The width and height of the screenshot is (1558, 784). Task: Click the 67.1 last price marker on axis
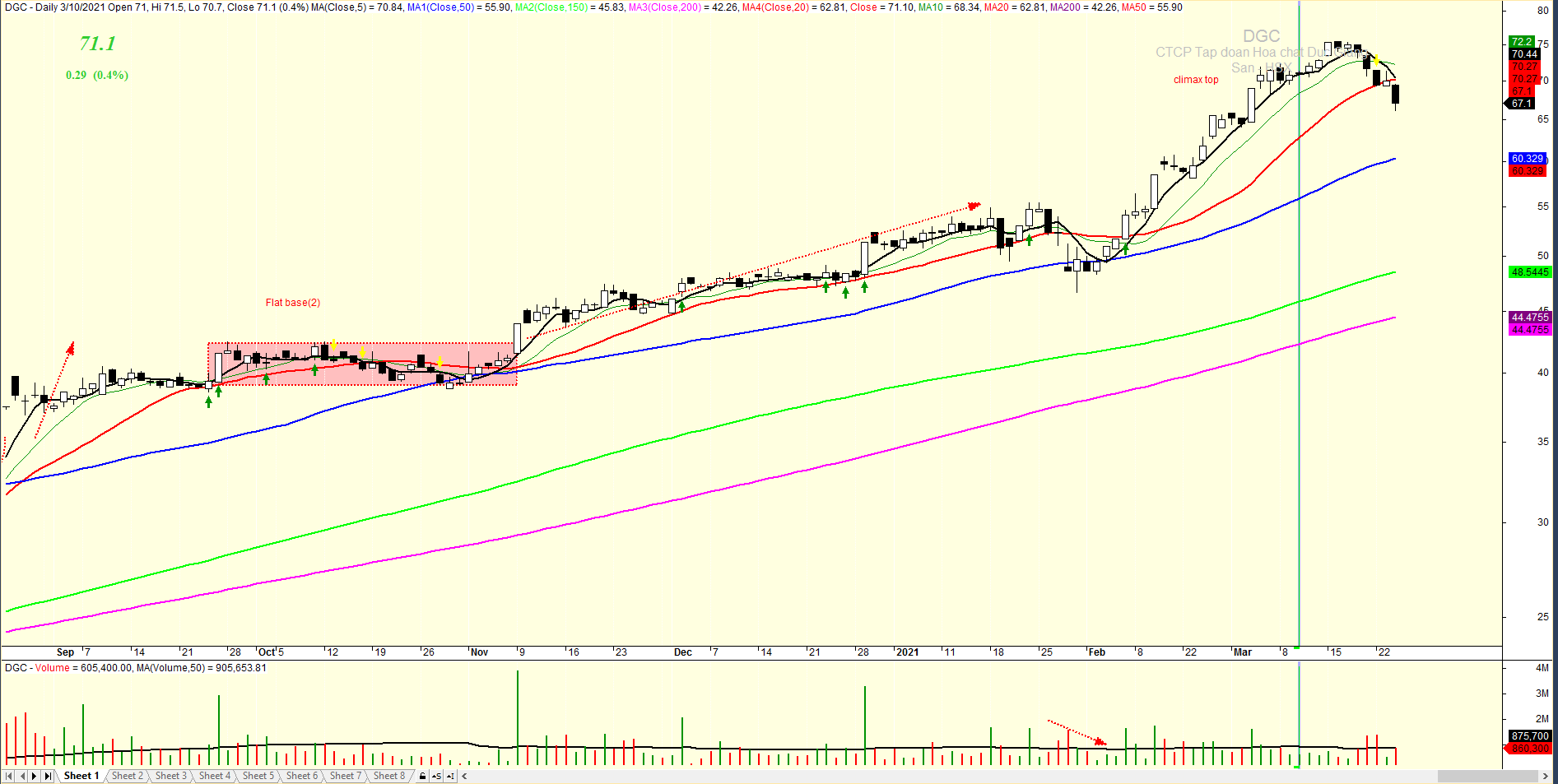pyautogui.click(x=1522, y=104)
